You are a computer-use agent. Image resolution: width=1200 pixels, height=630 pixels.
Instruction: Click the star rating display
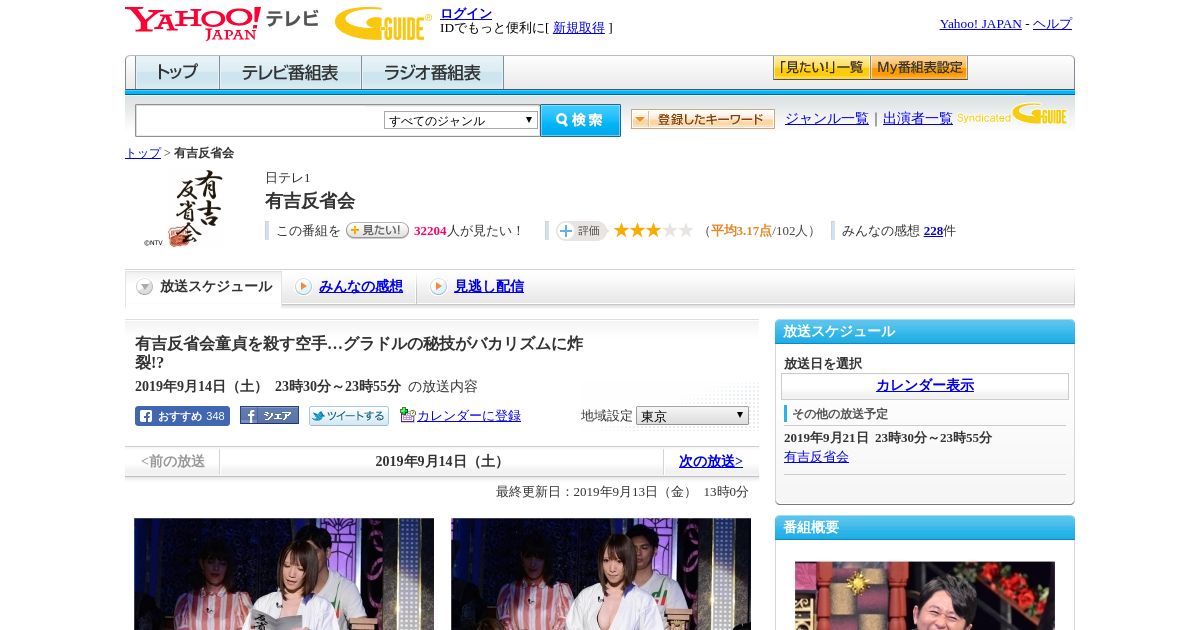(653, 230)
